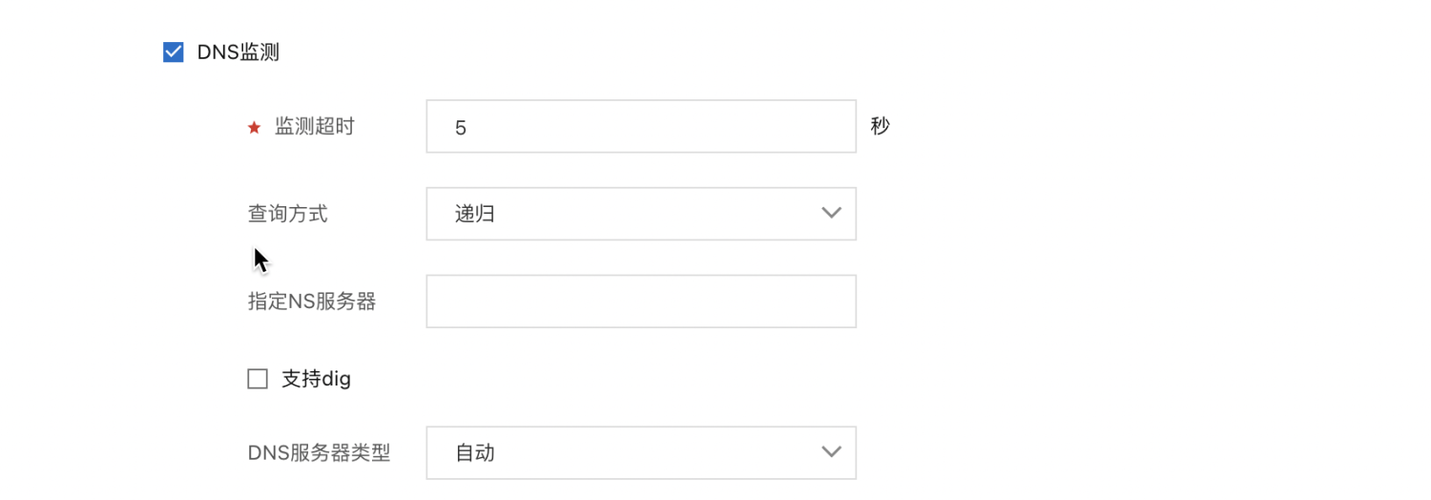
Task: Click the chevron arrow in DNS服务器类型 box
Action: coord(831,453)
